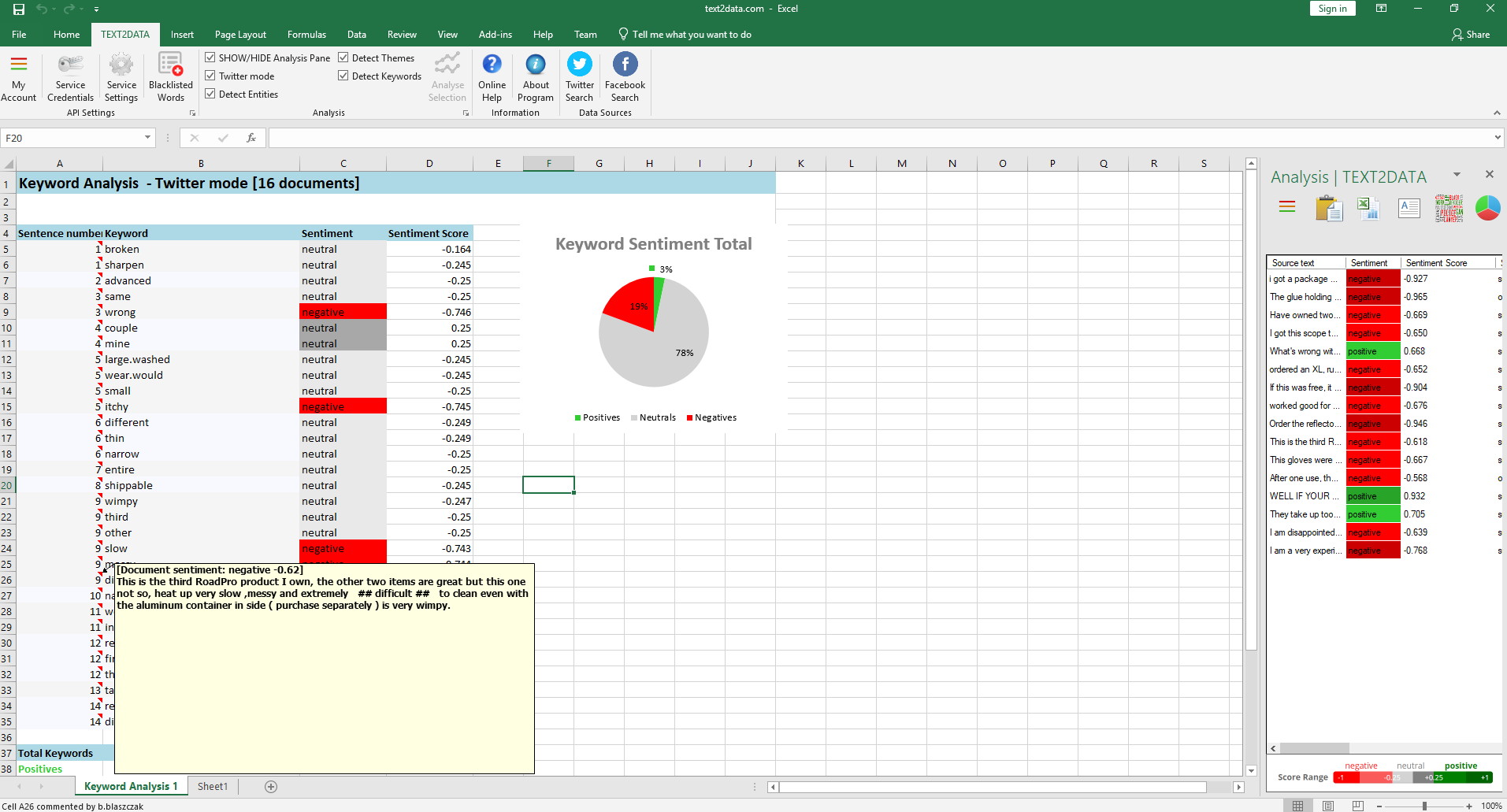
Task: Toggle Detect Entities checkbox
Action: click(210, 94)
